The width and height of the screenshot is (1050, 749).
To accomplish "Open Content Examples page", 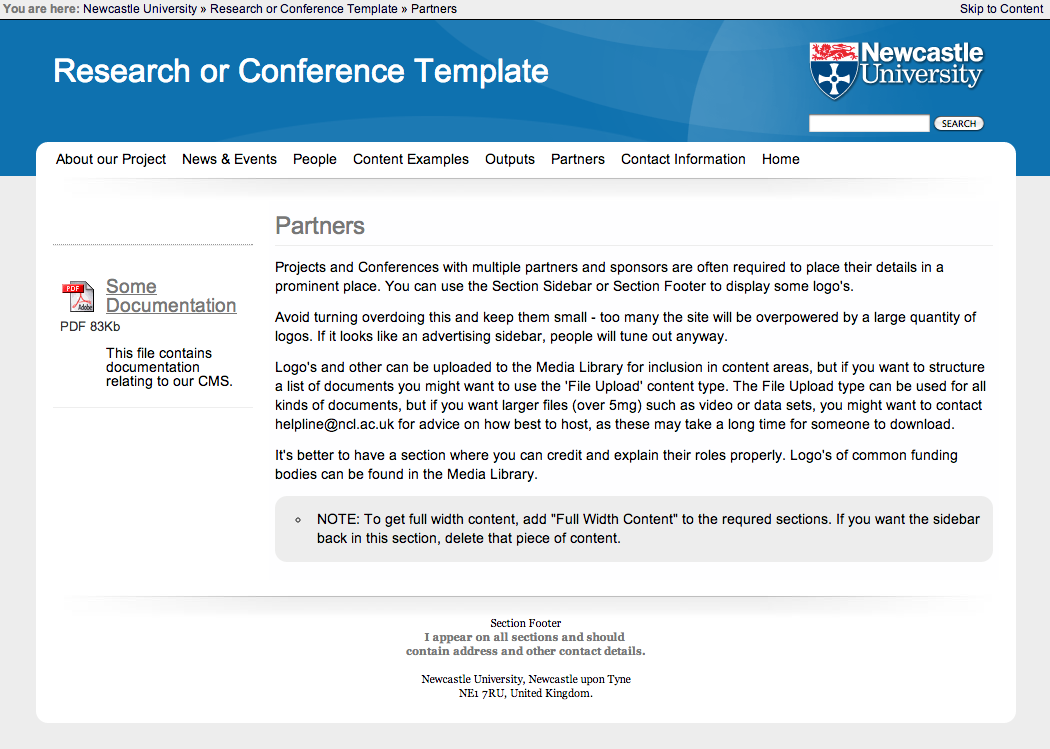I will [411, 159].
